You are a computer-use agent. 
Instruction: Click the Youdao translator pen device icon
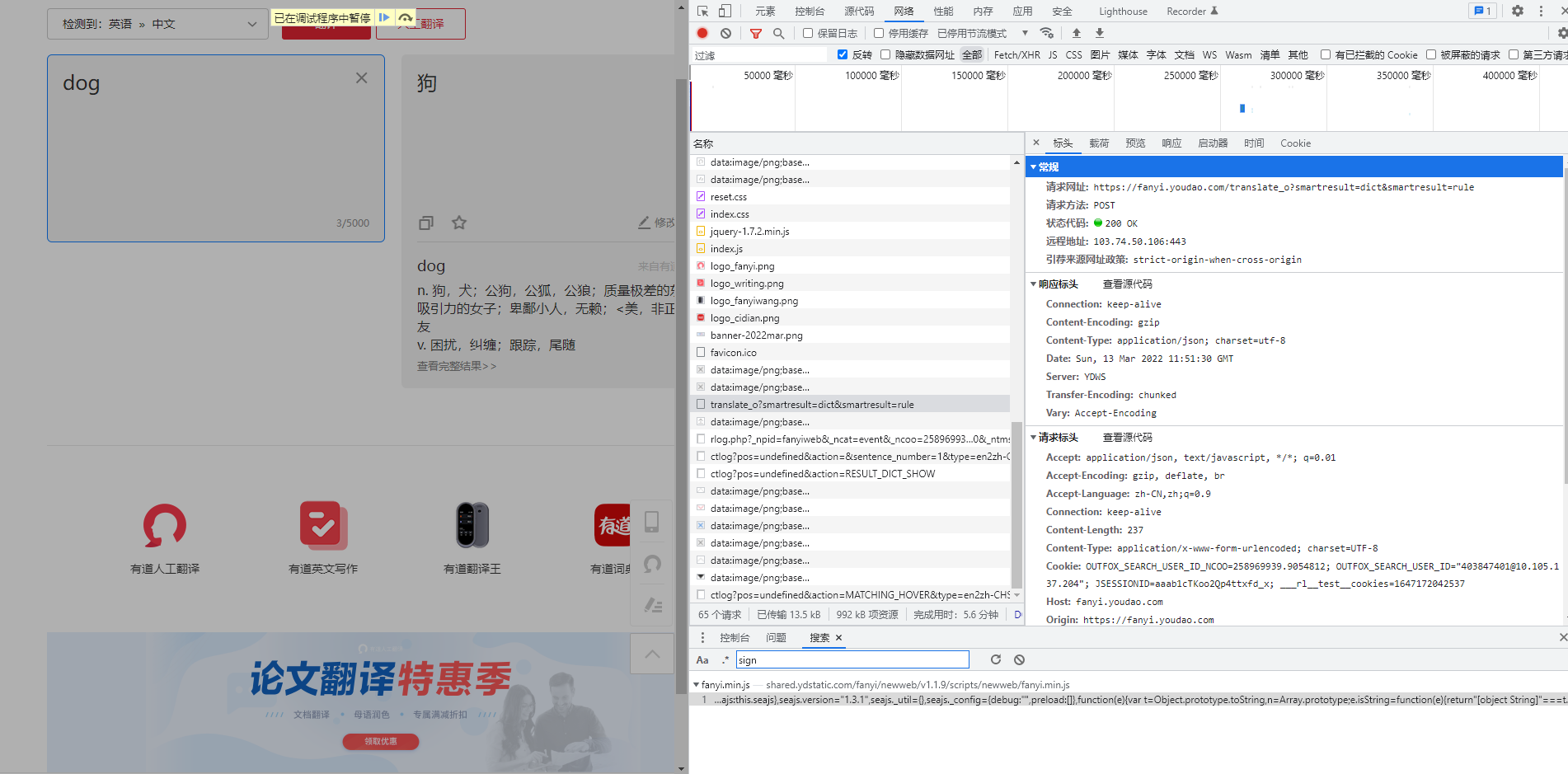[x=472, y=526]
